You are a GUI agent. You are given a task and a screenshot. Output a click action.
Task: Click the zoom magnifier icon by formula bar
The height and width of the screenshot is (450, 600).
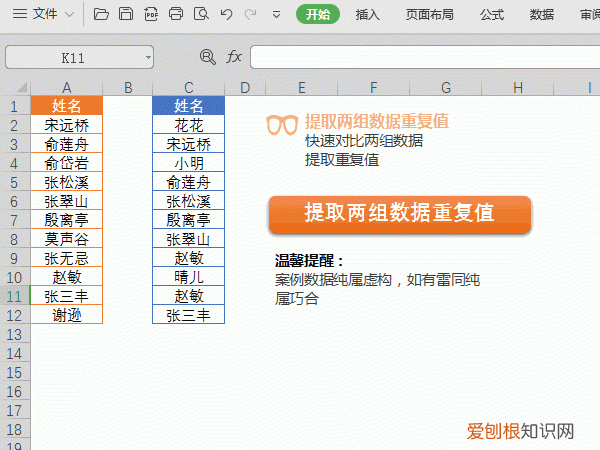tap(208, 57)
